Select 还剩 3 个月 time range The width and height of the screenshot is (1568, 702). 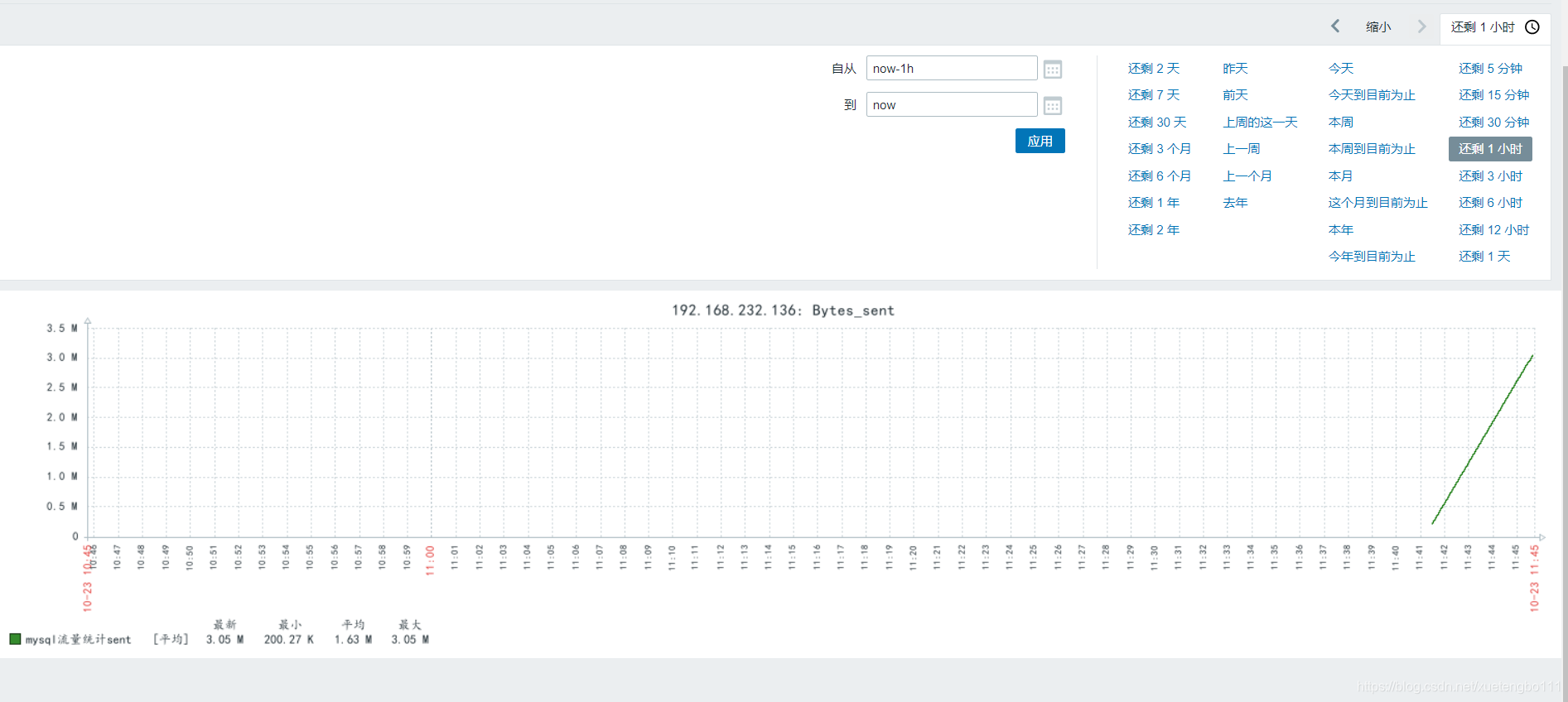click(x=1160, y=149)
